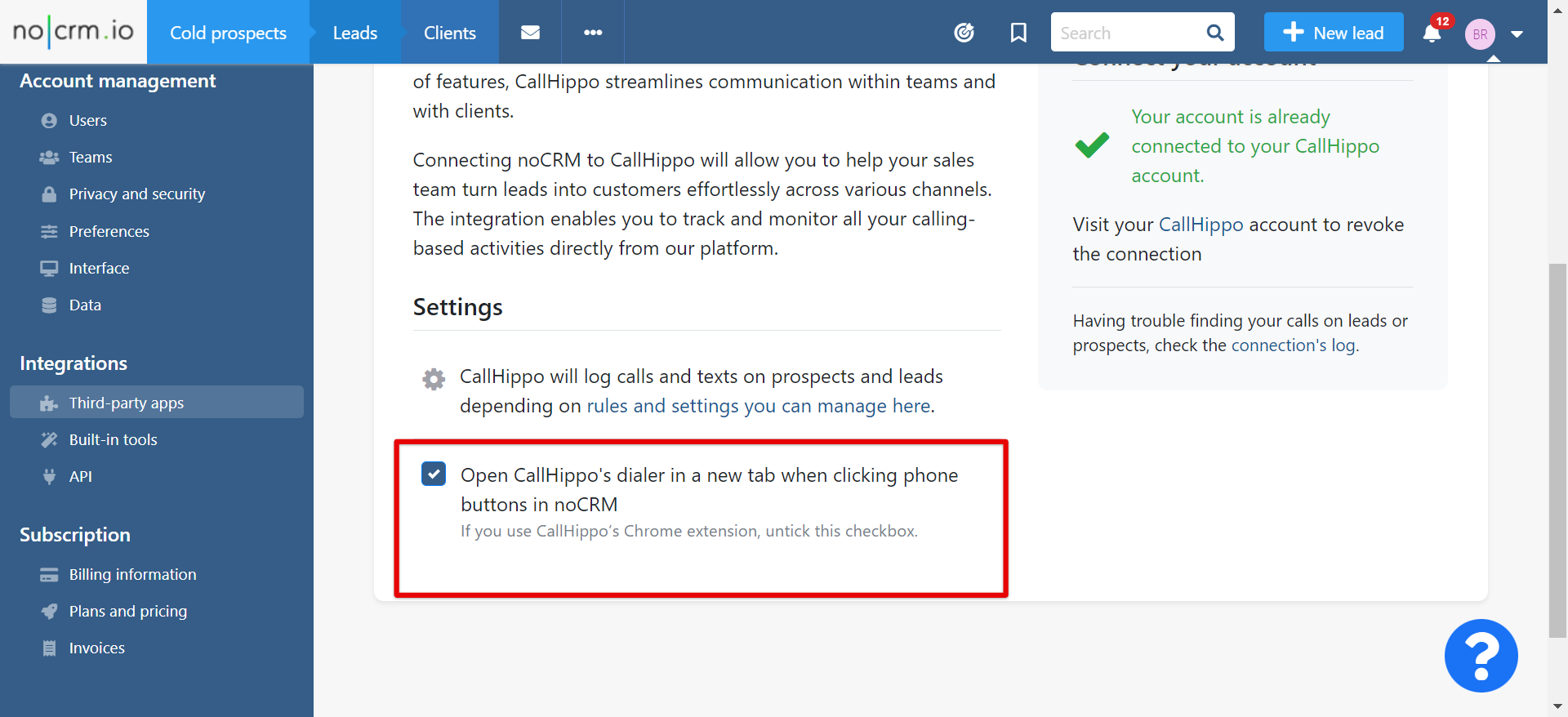Open Privacy and security page
Viewport: 1568px width, 717px height.
(137, 194)
